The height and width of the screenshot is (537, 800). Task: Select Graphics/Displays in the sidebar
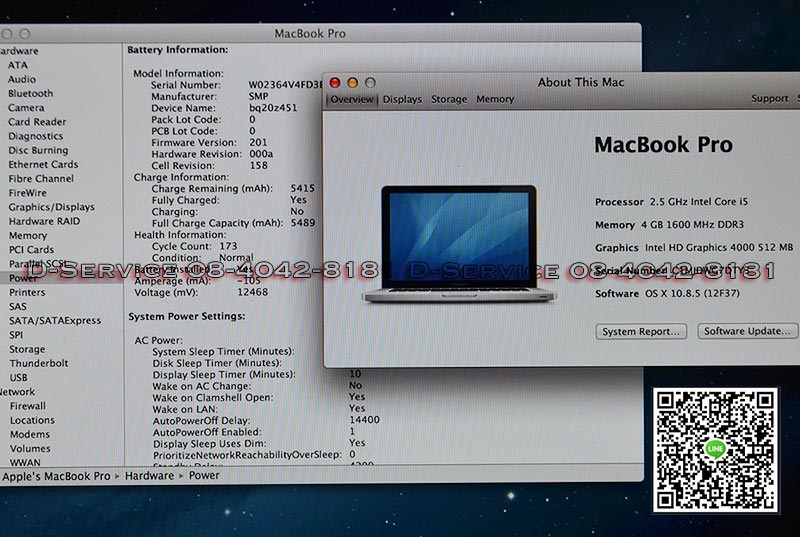(x=52, y=207)
